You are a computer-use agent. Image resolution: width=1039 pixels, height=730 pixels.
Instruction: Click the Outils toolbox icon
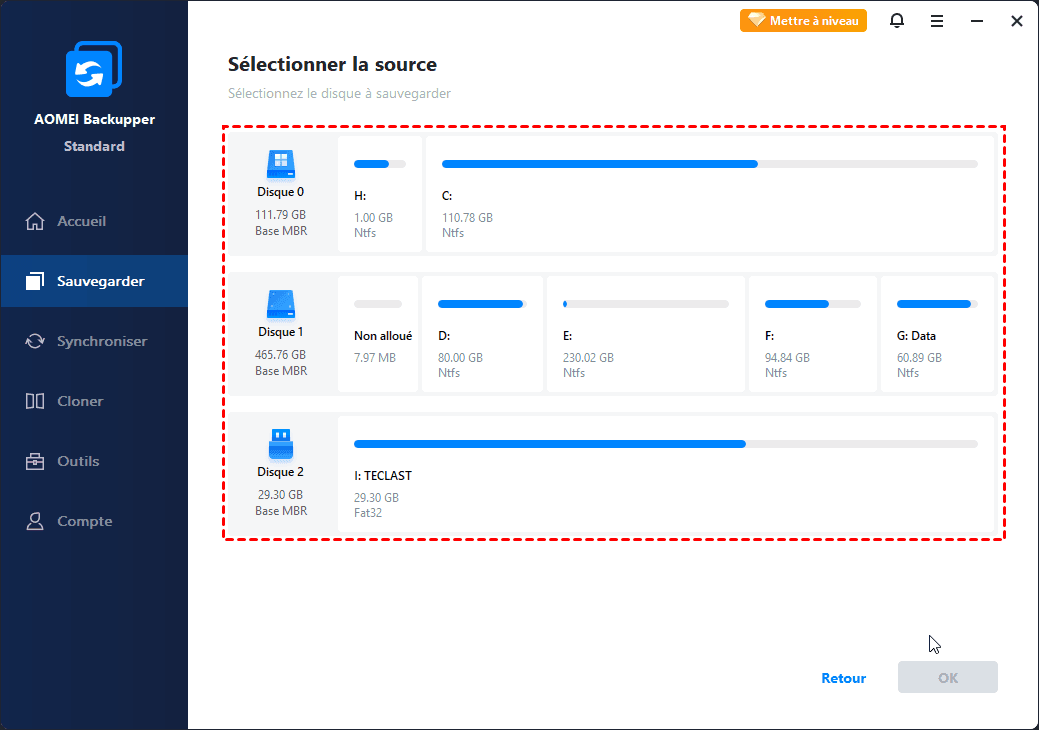35,461
